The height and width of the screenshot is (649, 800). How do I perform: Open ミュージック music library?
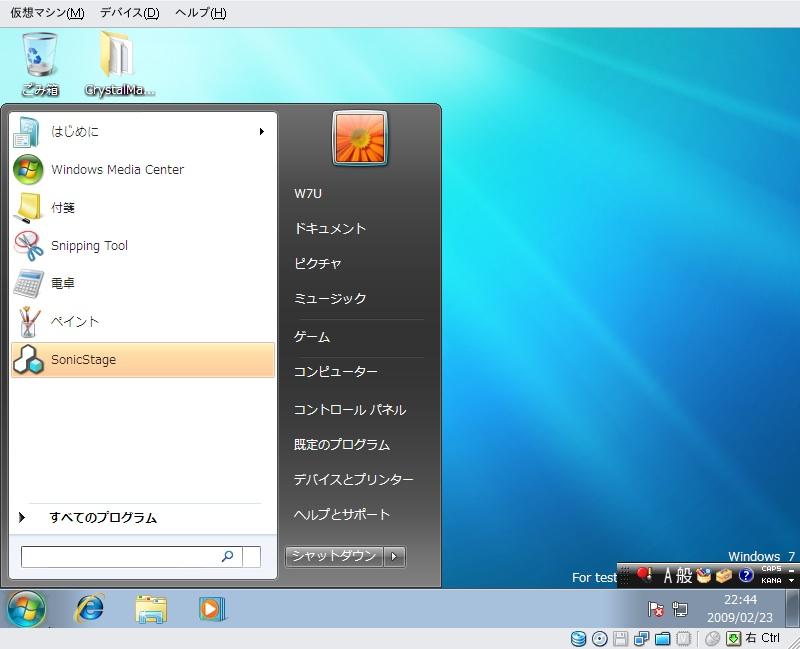(330, 298)
